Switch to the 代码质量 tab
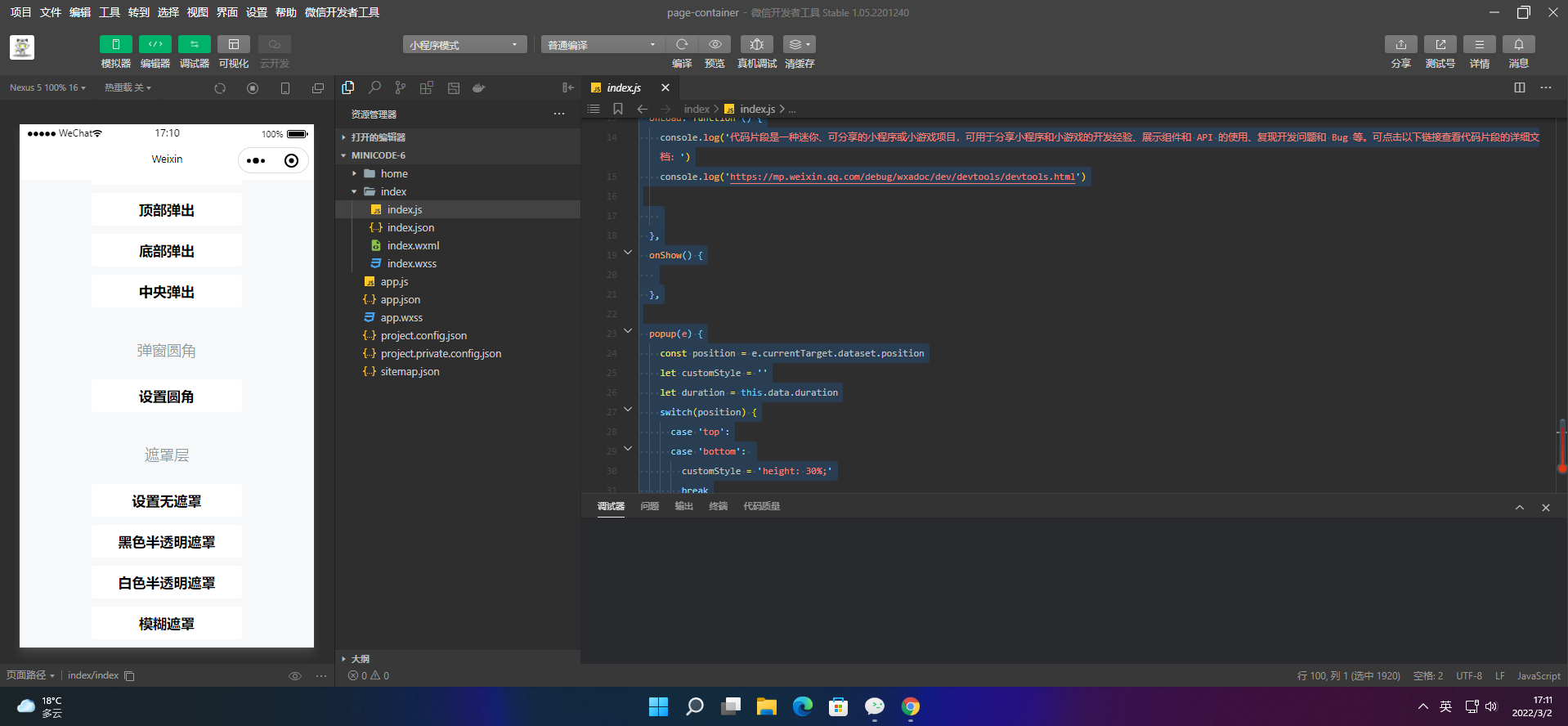 762,506
